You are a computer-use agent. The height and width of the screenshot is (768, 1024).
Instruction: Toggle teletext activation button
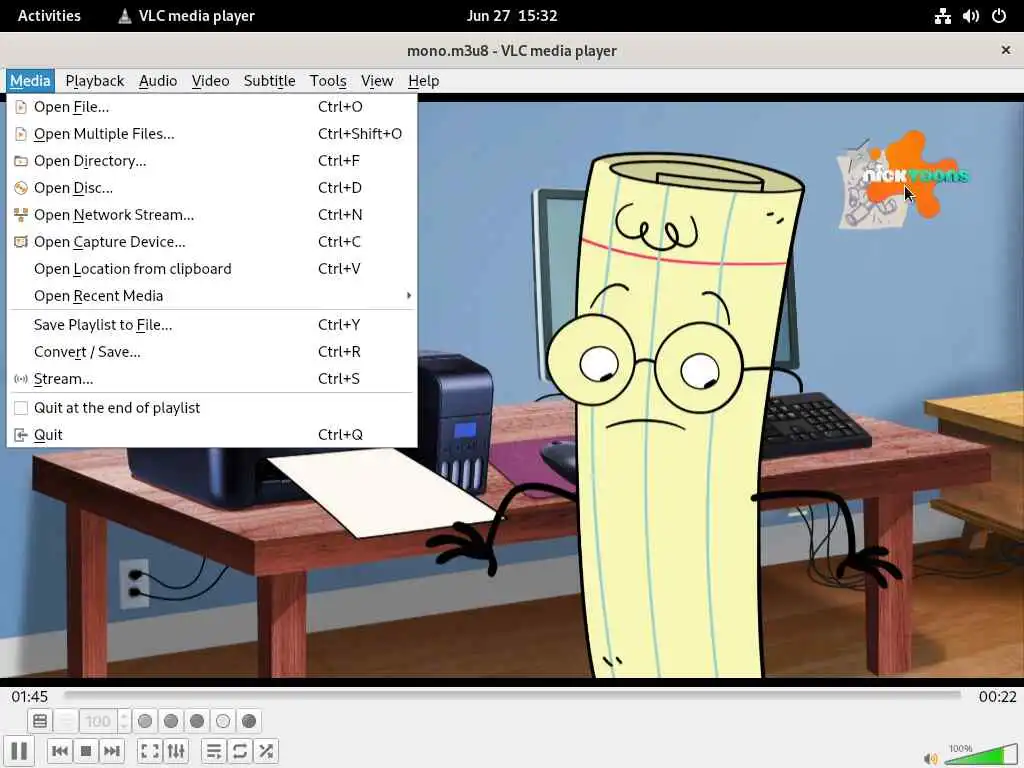(x=40, y=721)
